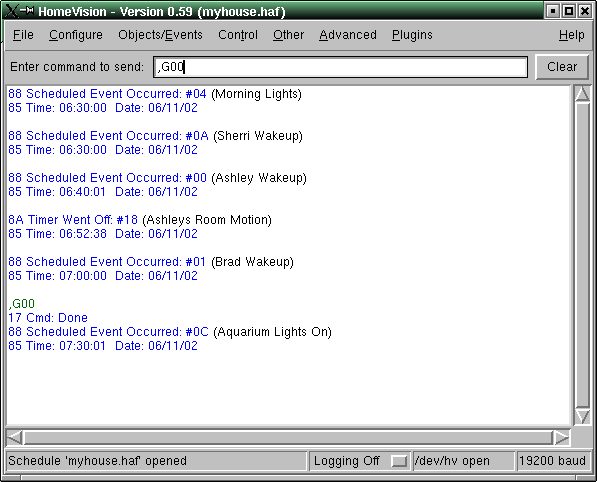Click 'Timer Went Off: #18' line
The width and height of the screenshot is (597, 482).
point(73,220)
